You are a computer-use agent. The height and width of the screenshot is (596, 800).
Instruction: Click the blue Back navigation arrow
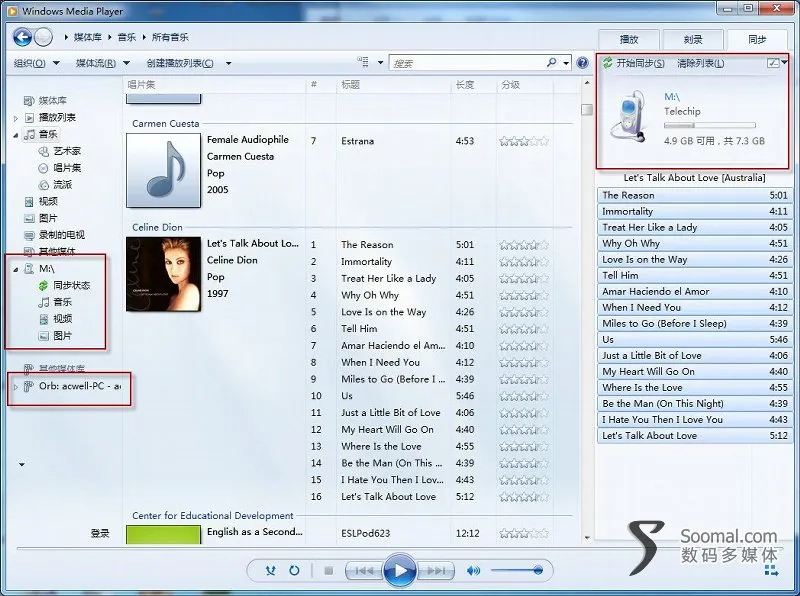pos(22,37)
